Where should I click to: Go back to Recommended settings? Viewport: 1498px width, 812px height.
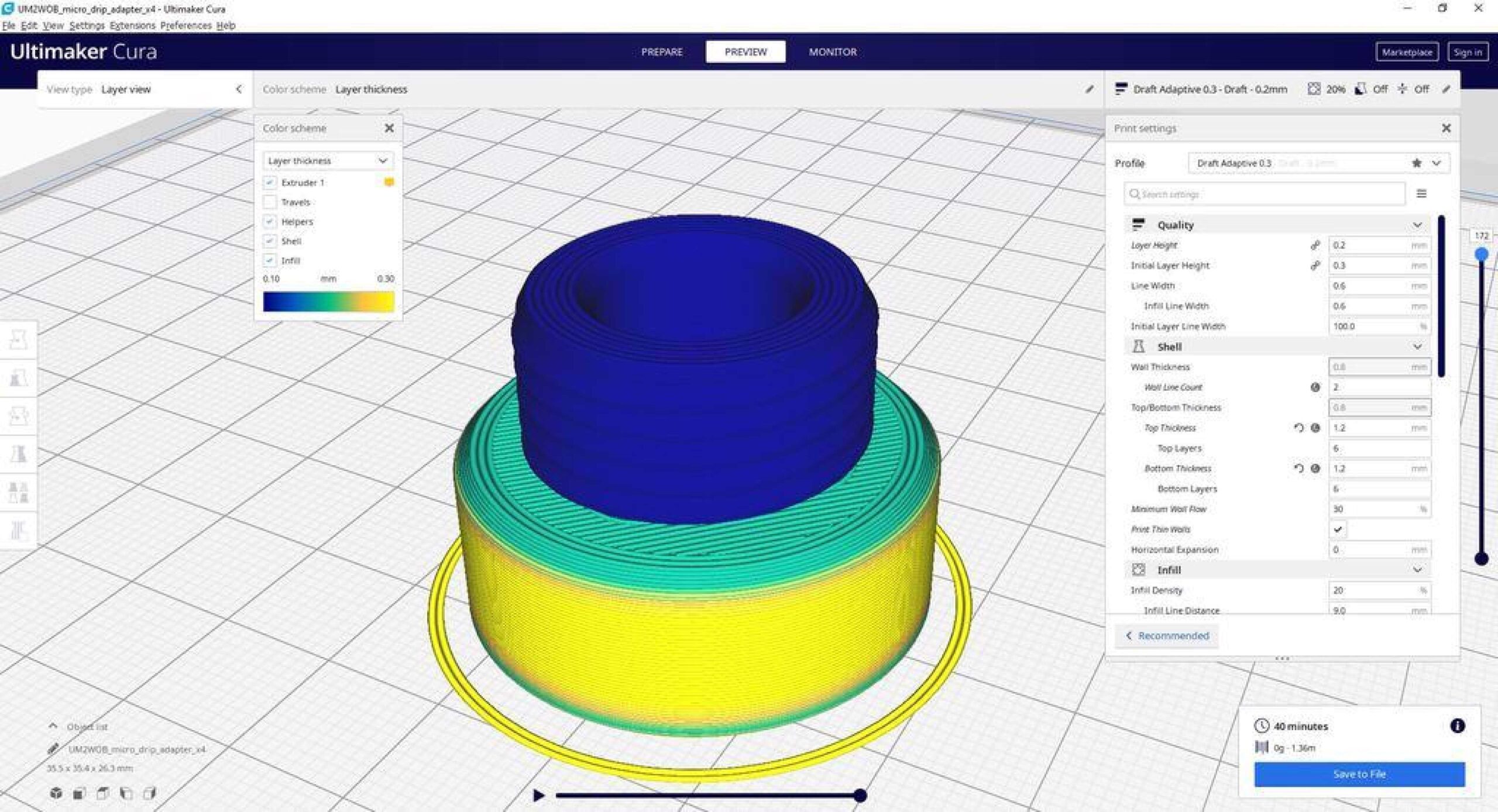1167,635
